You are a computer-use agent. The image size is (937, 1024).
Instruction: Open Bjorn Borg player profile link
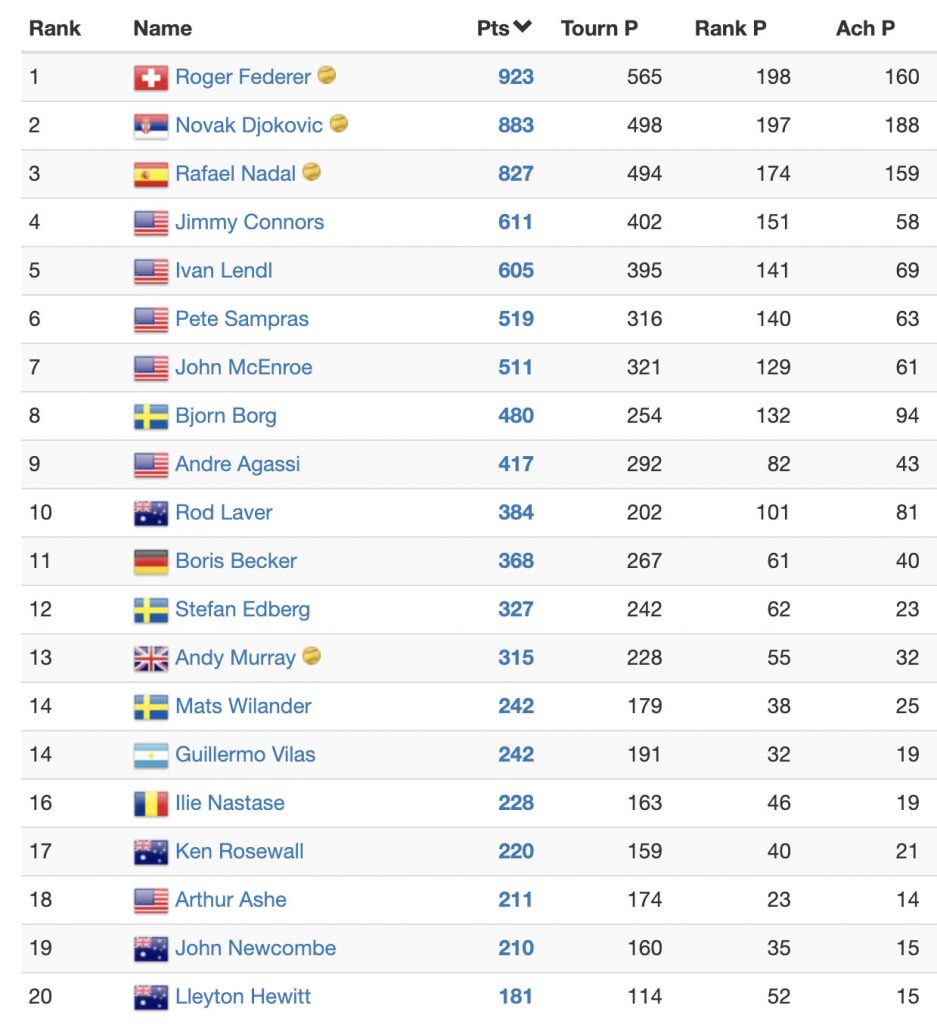click(x=226, y=415)
